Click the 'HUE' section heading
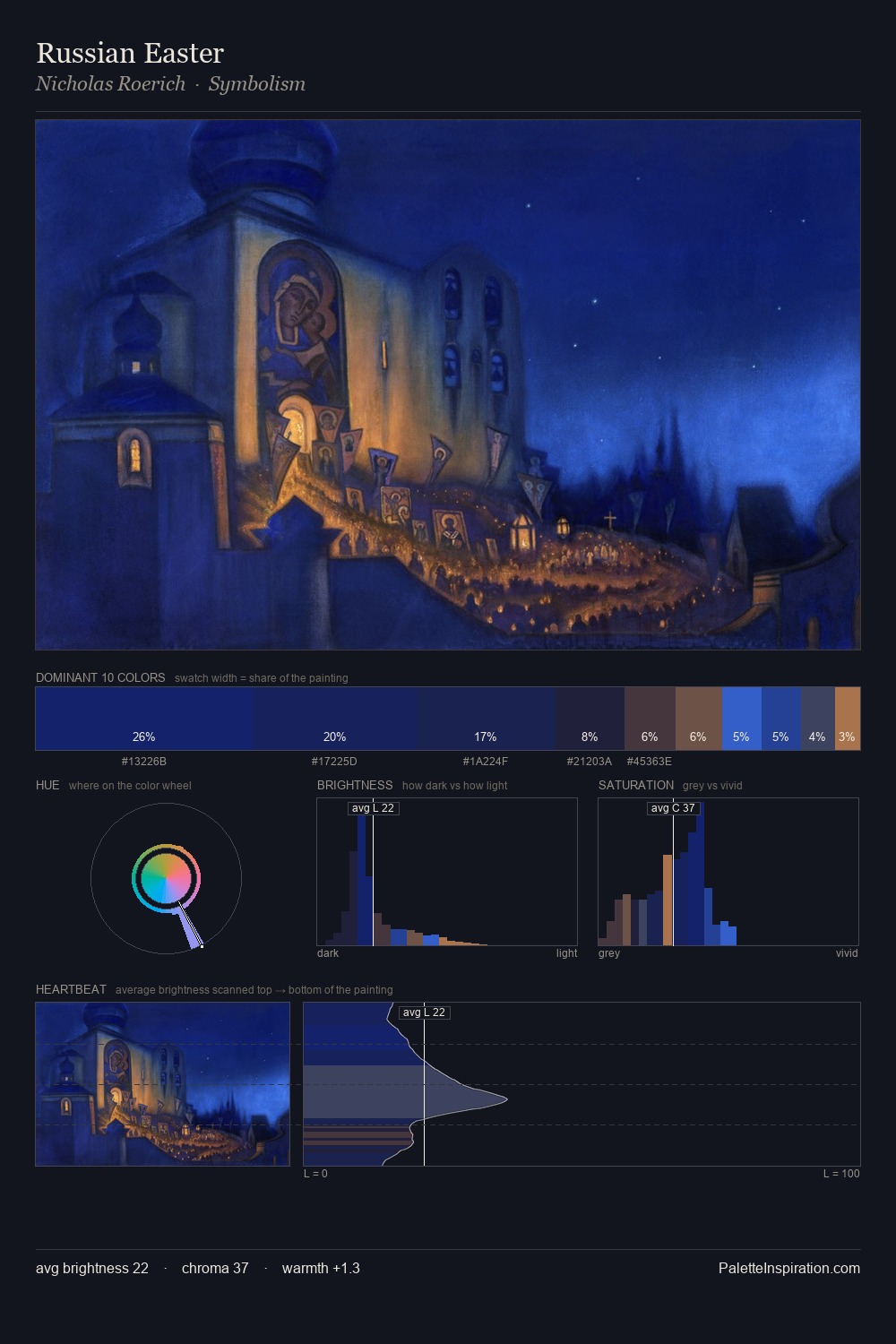The width and height of the screenshot is (896, 1344). point(47,785)
